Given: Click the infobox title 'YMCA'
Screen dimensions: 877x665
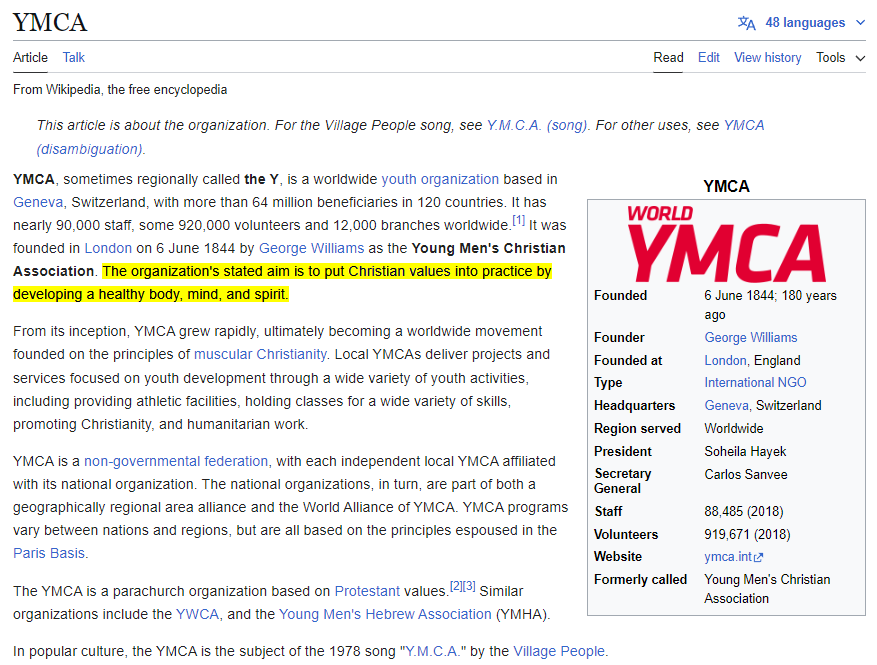Looking at the screenshot, I should 726,186.
